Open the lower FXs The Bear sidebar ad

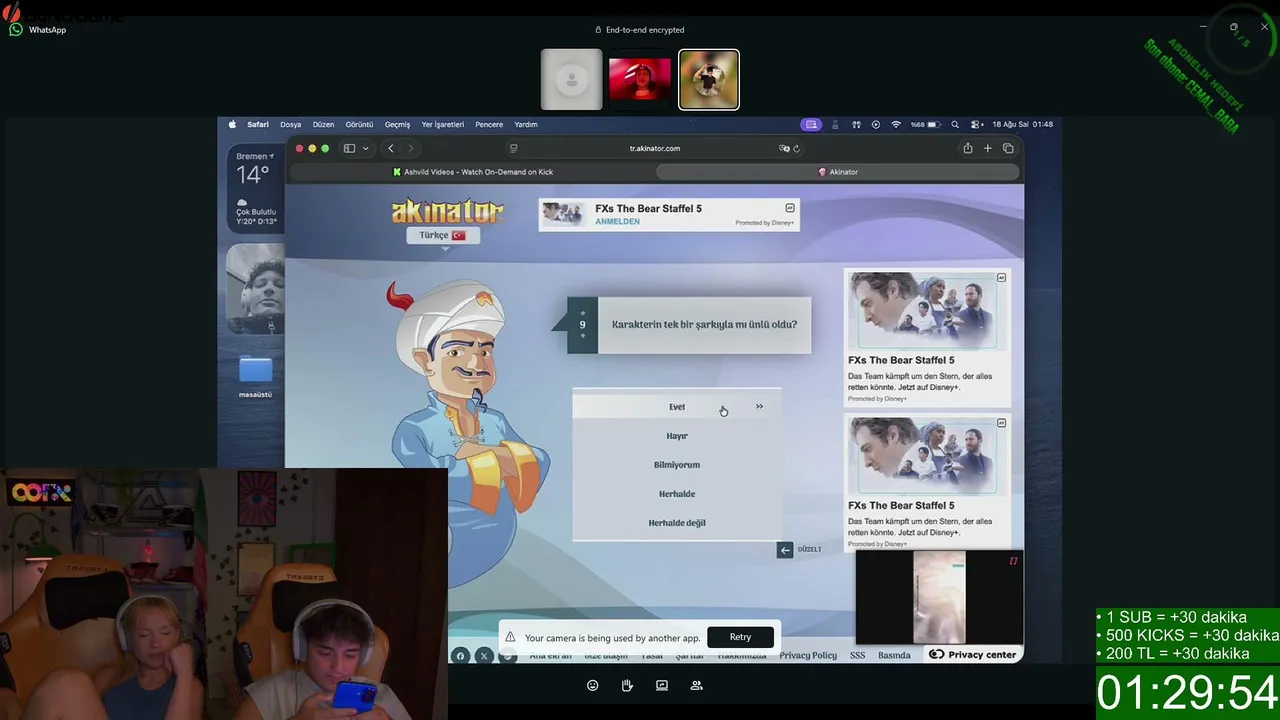pyautogui.click(x=927, y=482)
